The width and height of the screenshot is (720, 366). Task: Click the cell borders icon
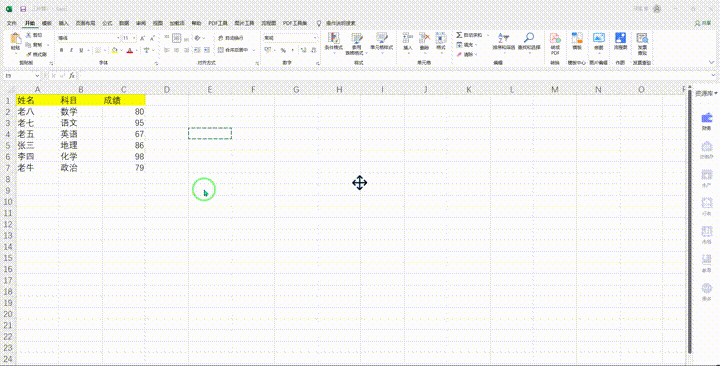pyautogui.click(x=98, y=50)
